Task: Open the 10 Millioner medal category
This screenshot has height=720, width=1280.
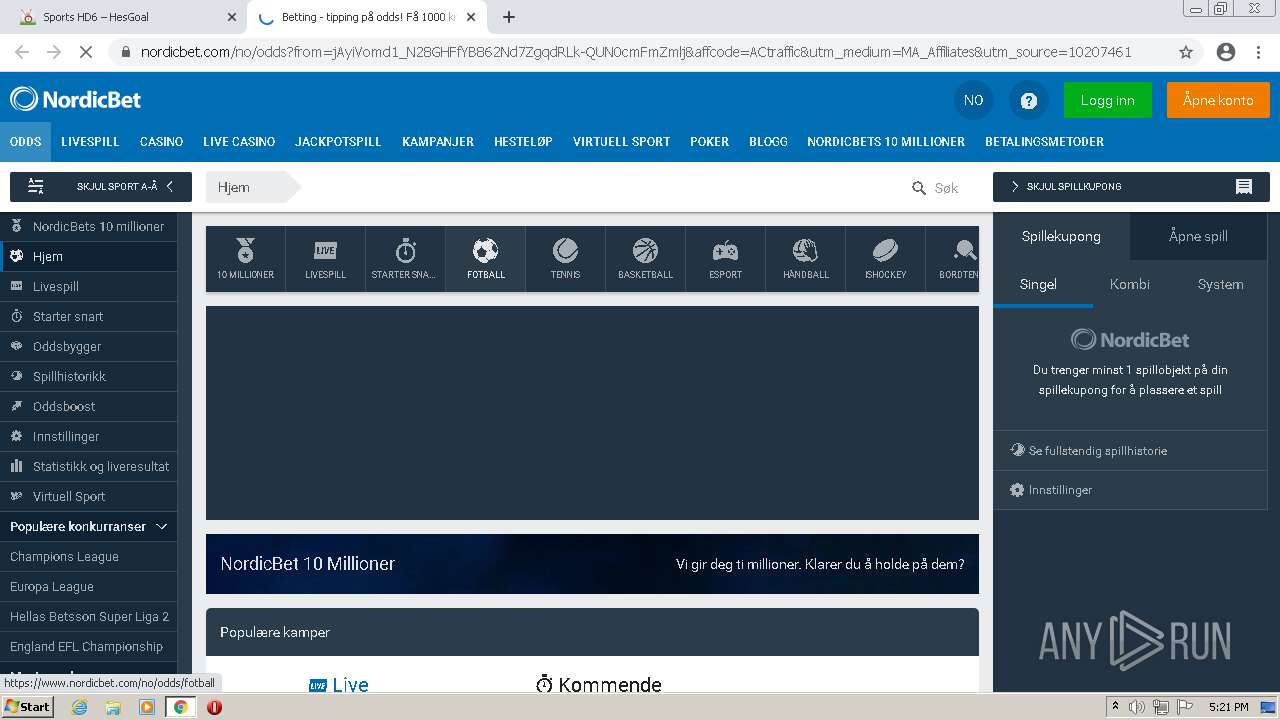Action: (x=245, y=259)
